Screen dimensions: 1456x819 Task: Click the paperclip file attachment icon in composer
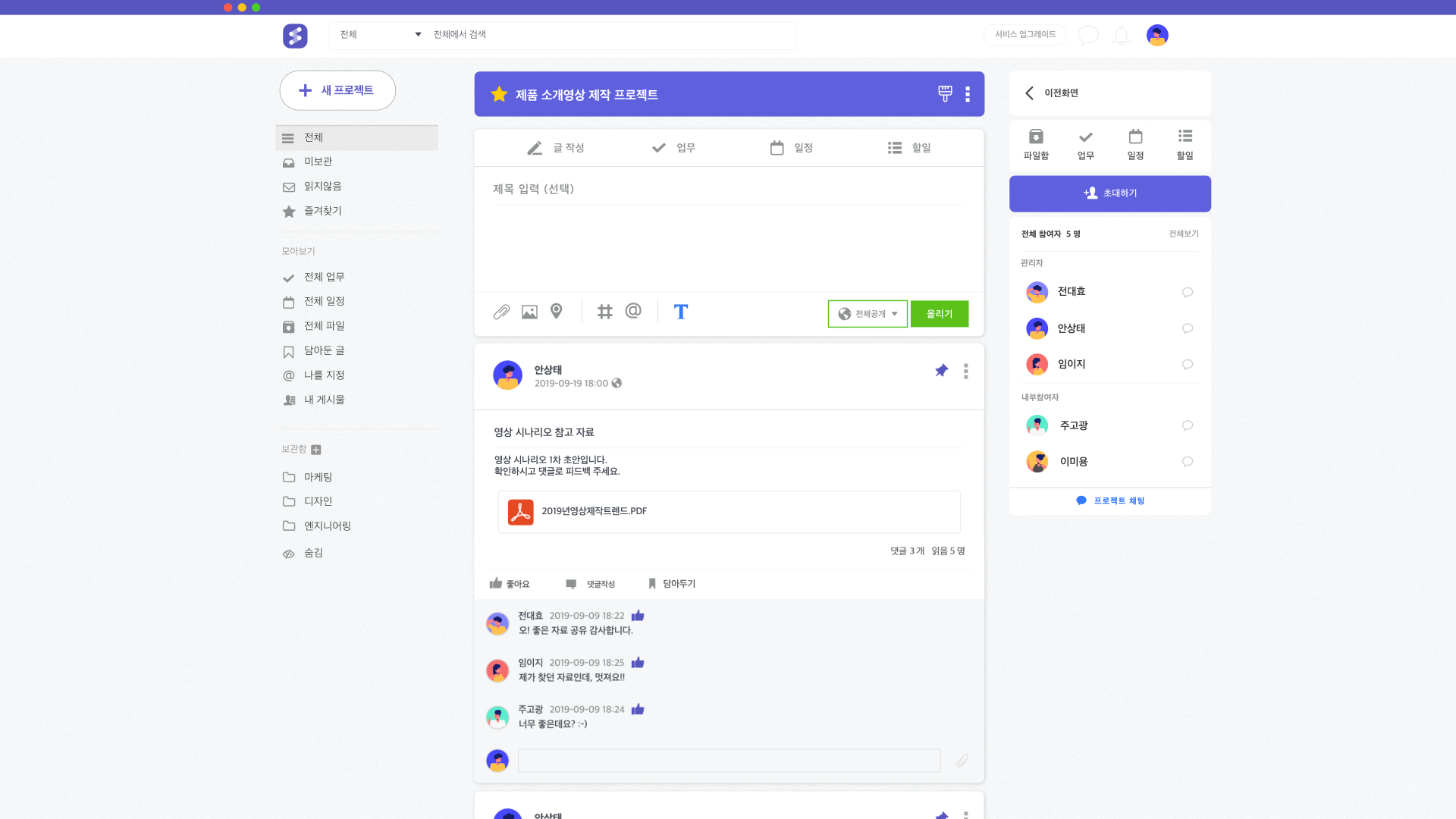(501, 312)
